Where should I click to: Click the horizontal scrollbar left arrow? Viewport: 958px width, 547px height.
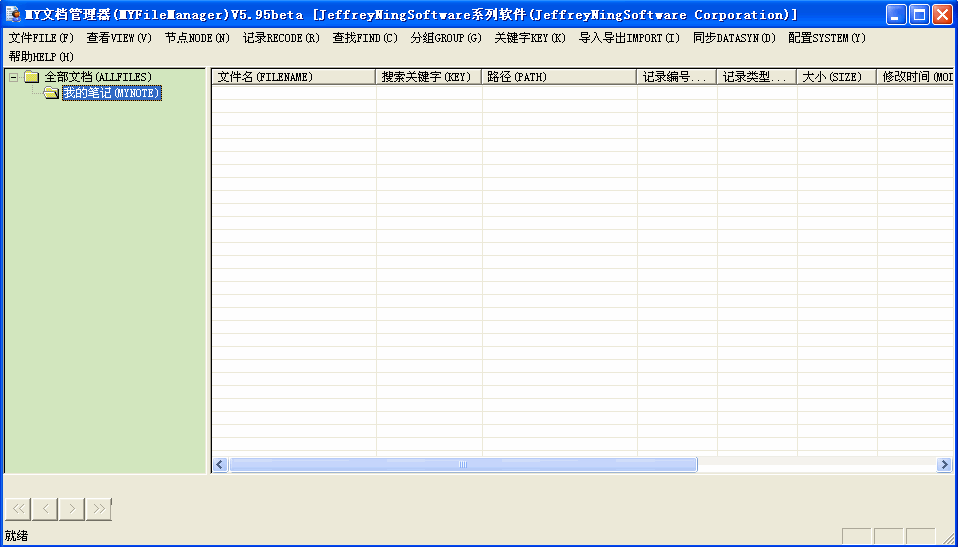click(x=220, y=465)
